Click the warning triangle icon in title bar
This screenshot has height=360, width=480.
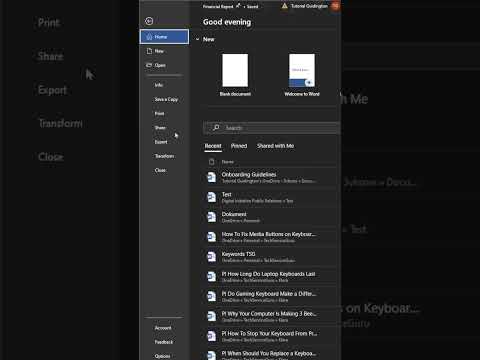coord(284,6)
